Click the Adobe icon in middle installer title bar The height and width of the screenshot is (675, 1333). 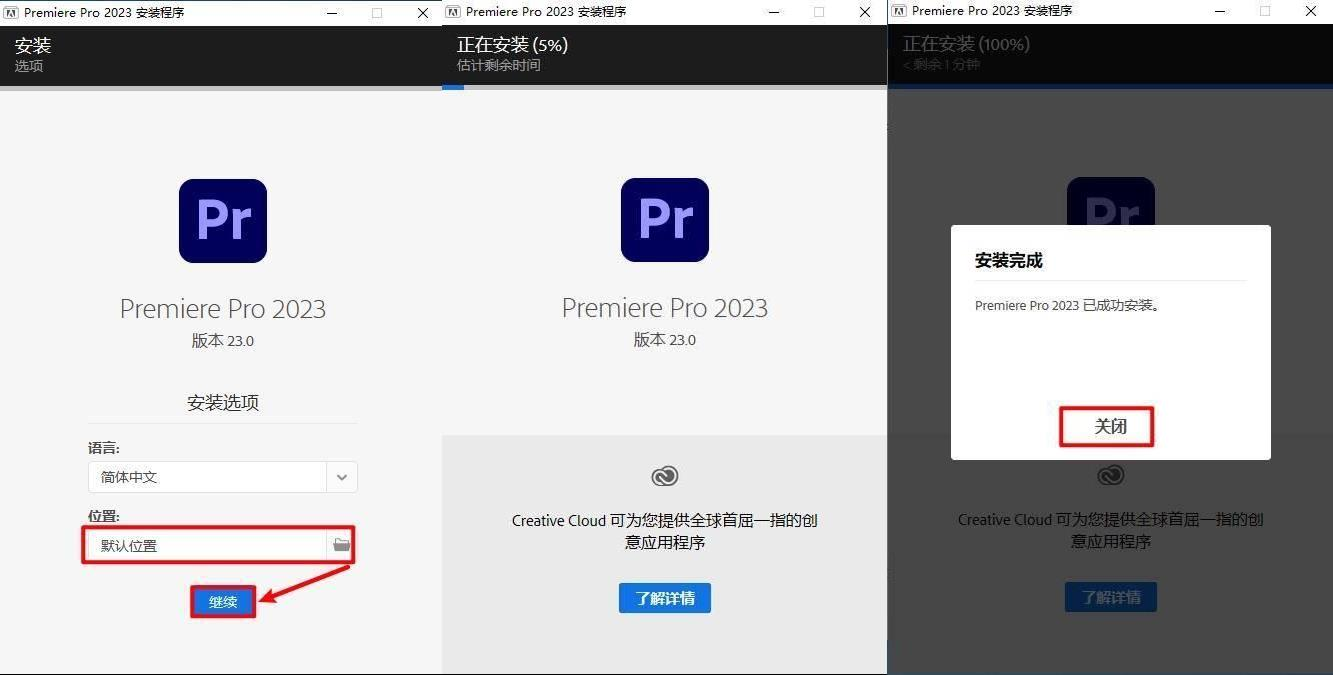pyautogui.click(x=454, y=12)
